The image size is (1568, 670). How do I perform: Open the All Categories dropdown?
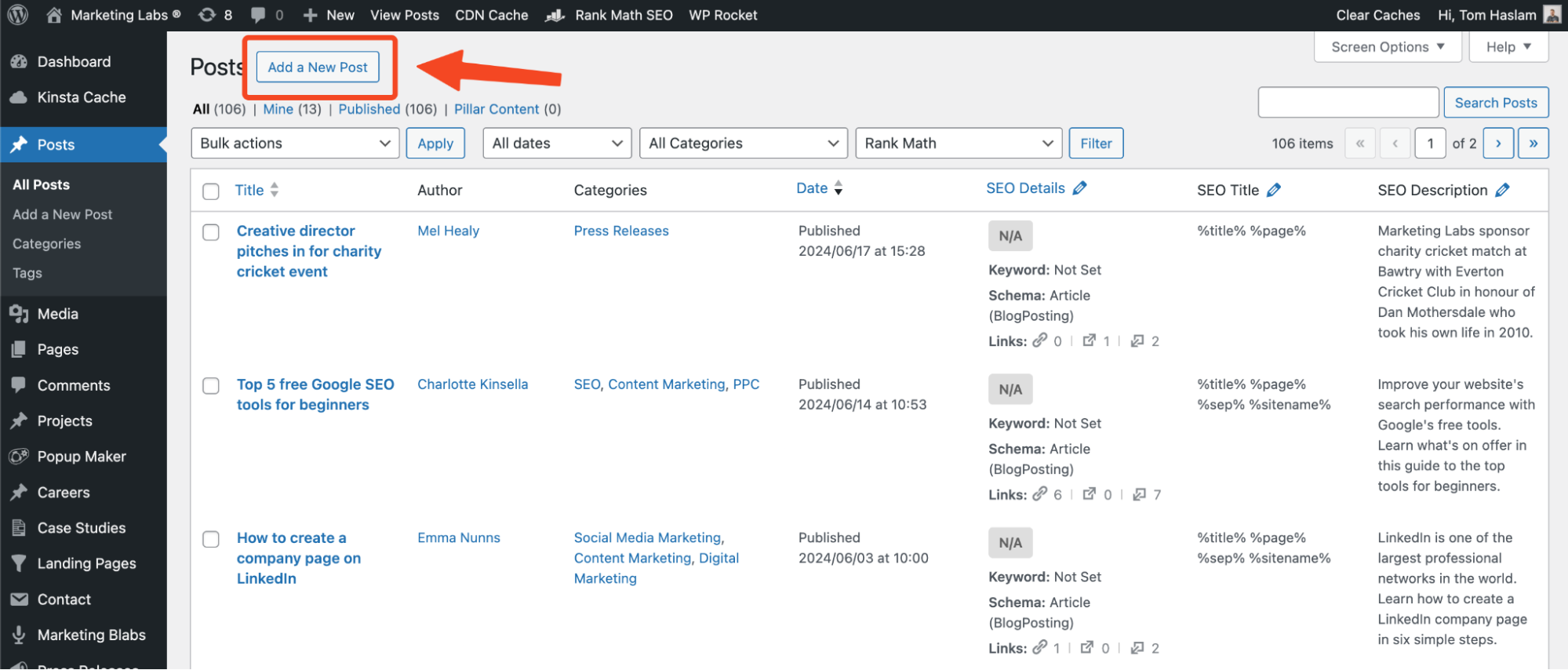click(744, 143)
